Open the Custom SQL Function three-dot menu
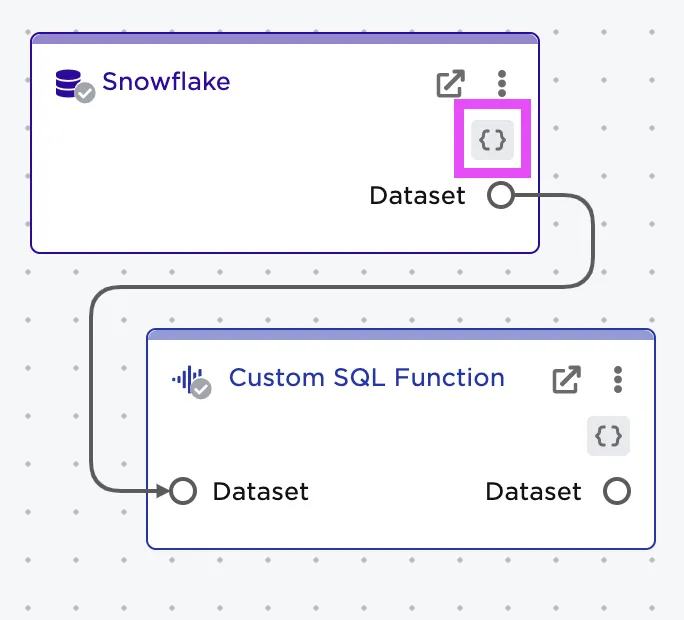Viewport: 684px width, 620px height. pyautogui.click(x=618, y=379)
